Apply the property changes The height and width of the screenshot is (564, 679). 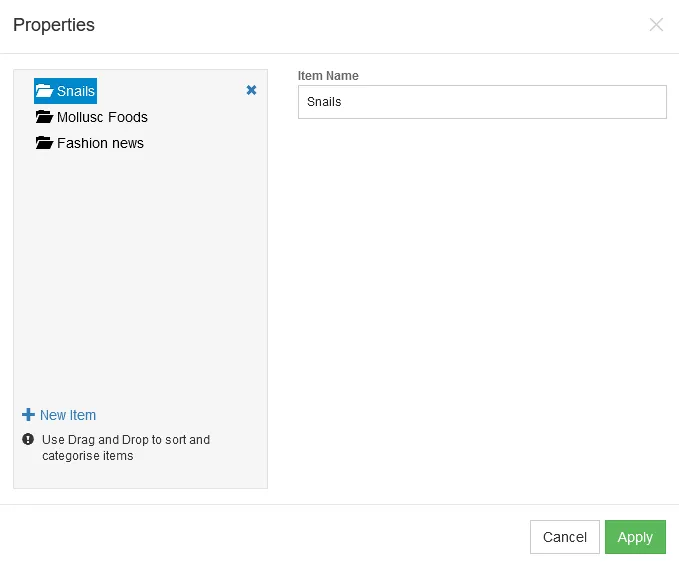pyautogui.click(x=635, y=537)
